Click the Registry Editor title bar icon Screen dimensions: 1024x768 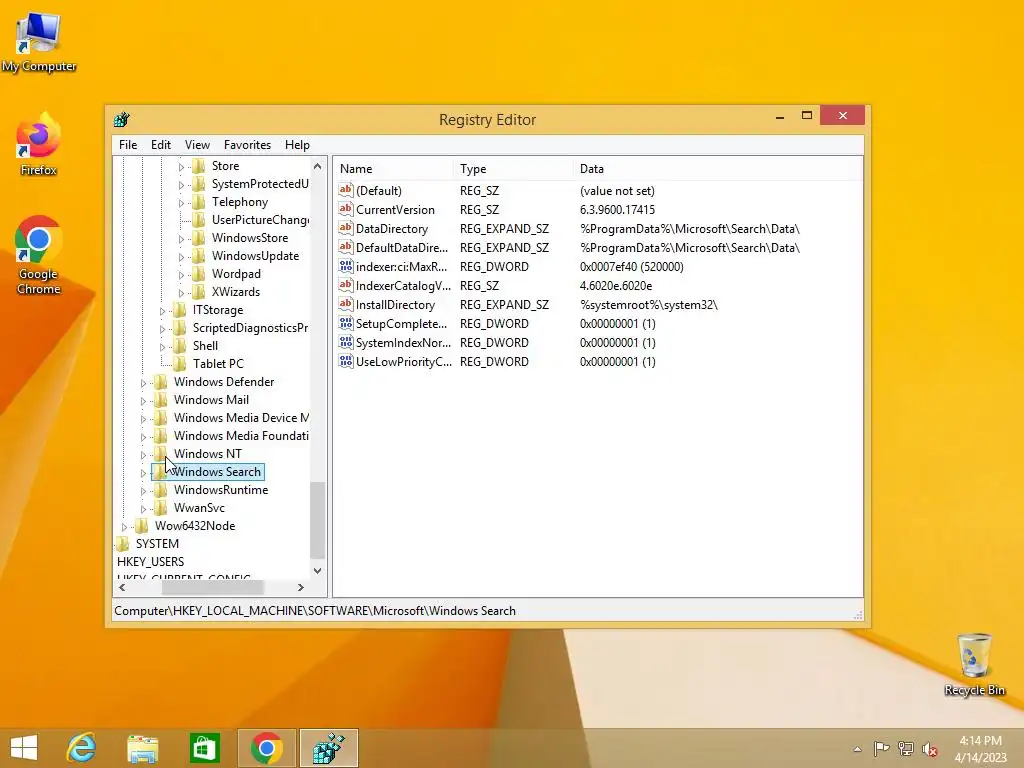121,120
